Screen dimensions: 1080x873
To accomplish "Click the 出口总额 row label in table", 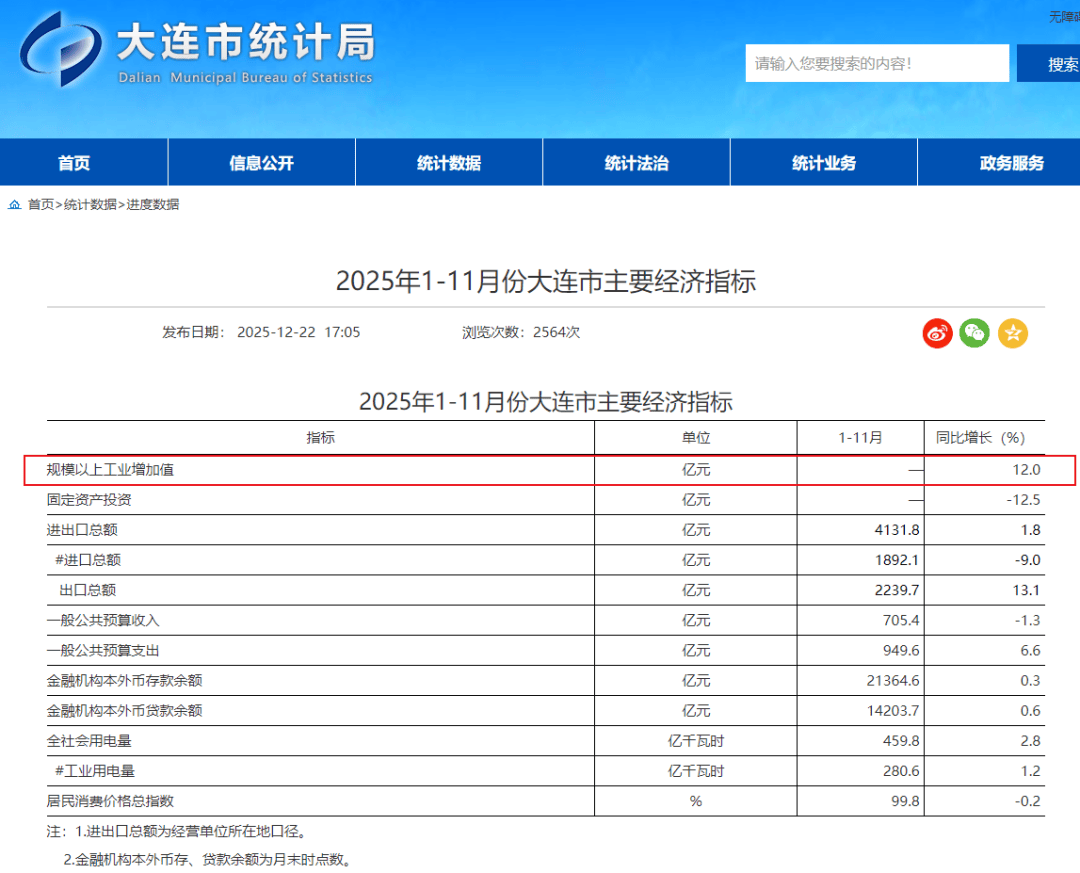I will [88, 591].
